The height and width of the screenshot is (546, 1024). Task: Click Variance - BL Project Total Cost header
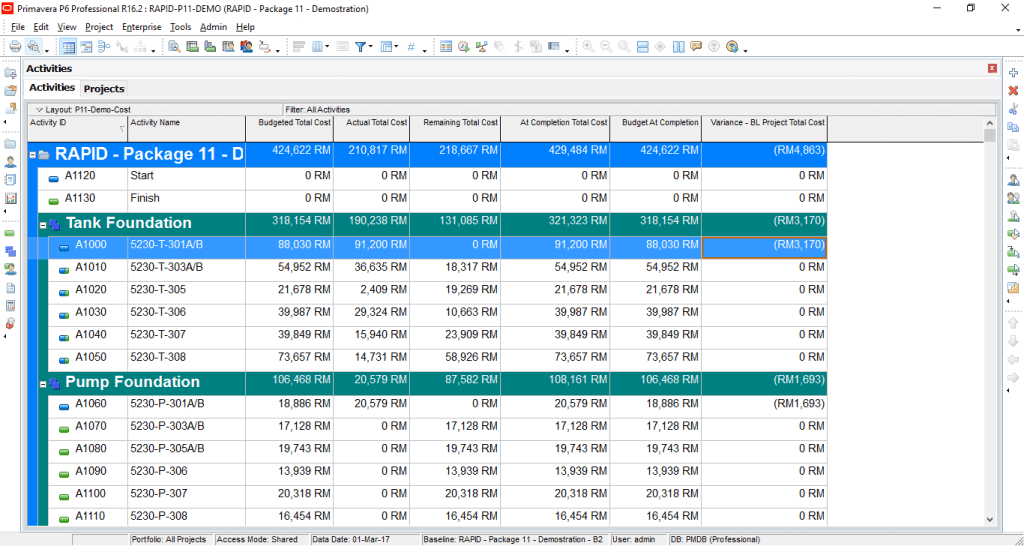pos(765,129)
